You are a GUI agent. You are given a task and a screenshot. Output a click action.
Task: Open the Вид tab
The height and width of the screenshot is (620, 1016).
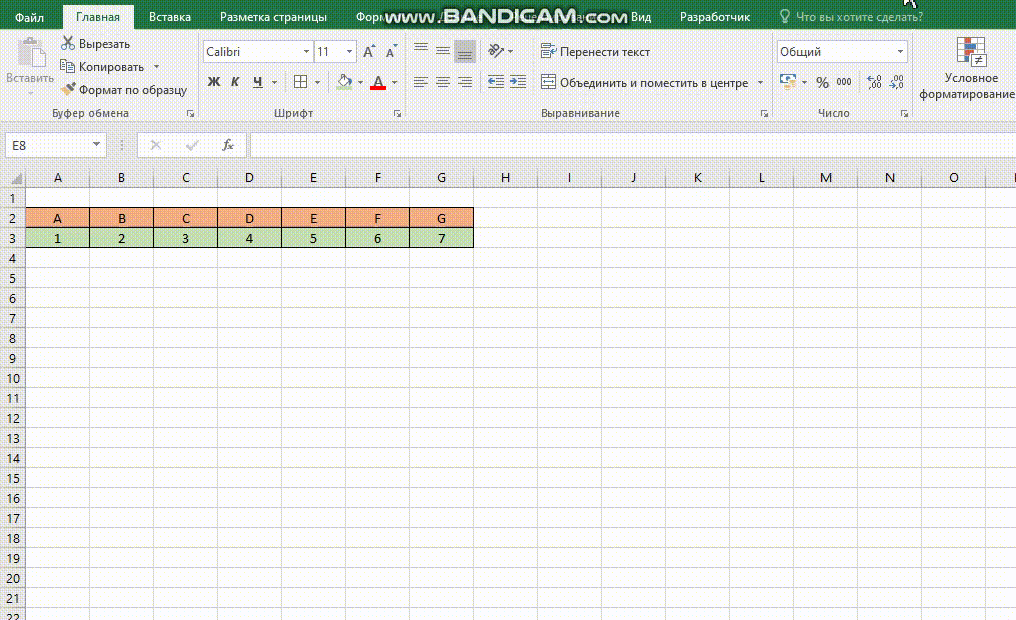641,17
